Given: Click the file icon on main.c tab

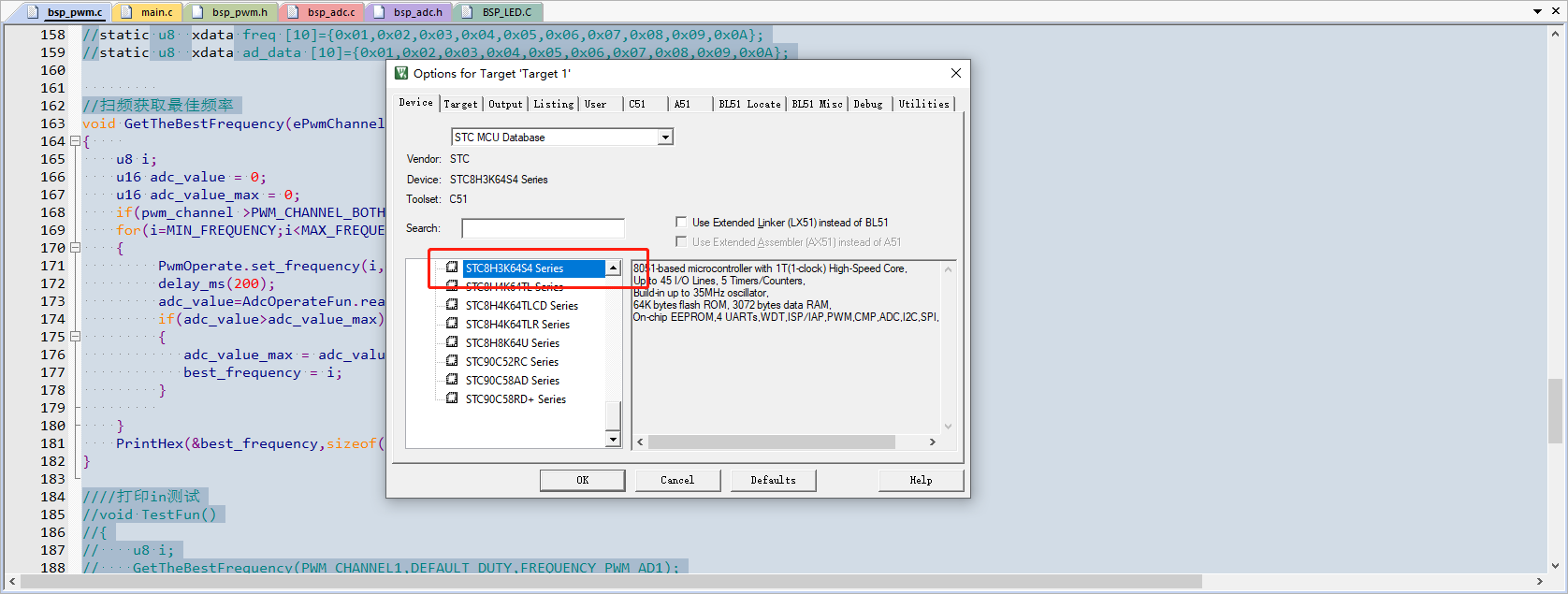Looking at the screenshot, I should 127,12.
